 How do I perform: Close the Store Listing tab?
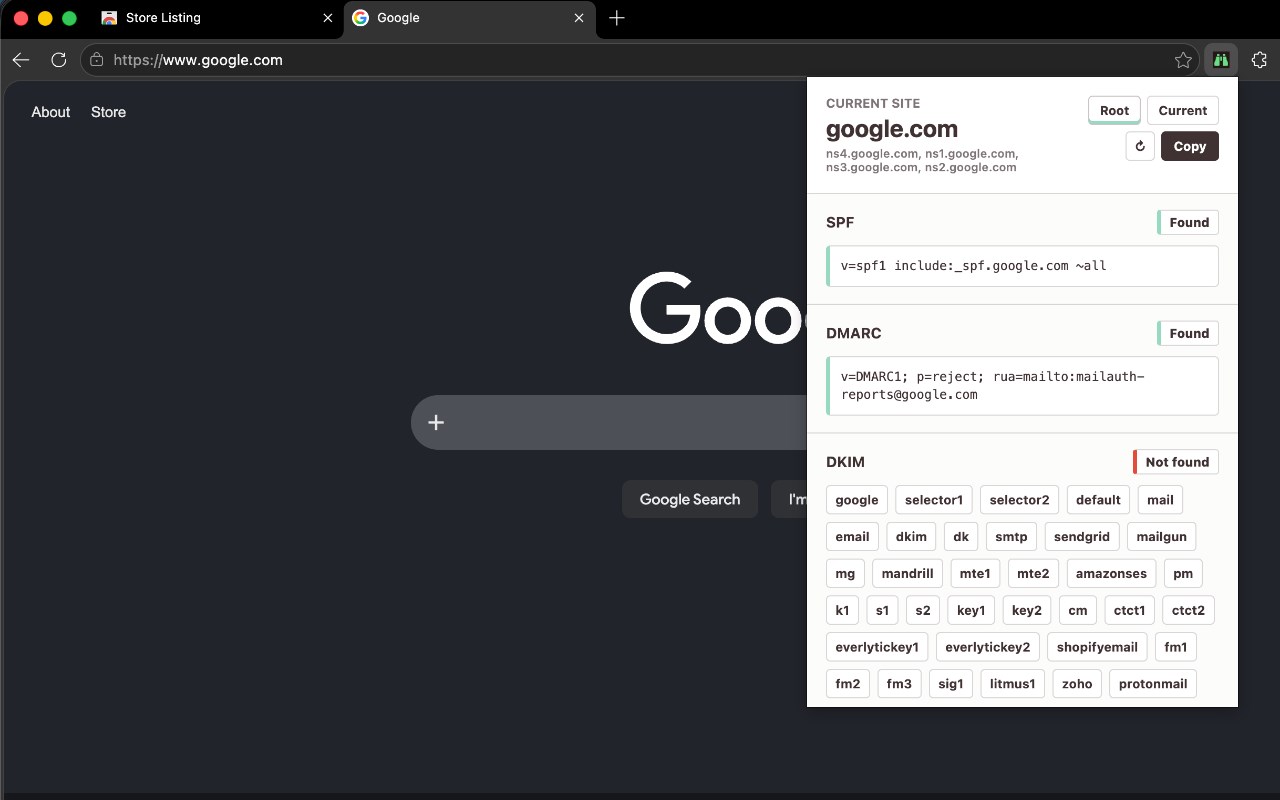click(x=328, y=18)
